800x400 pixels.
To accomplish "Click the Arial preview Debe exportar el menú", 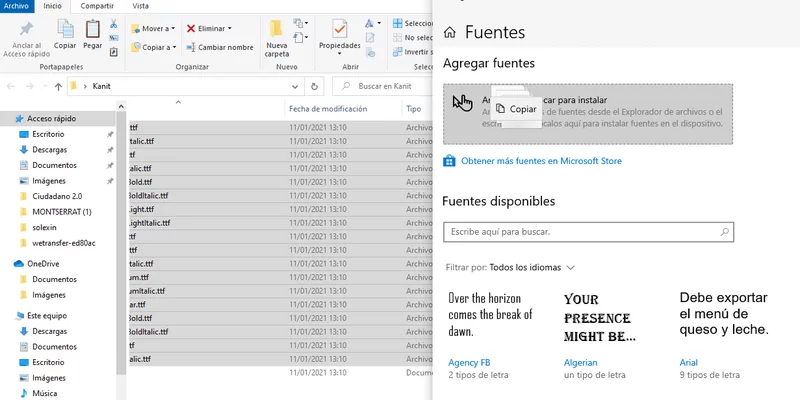I will coord(724,314).
